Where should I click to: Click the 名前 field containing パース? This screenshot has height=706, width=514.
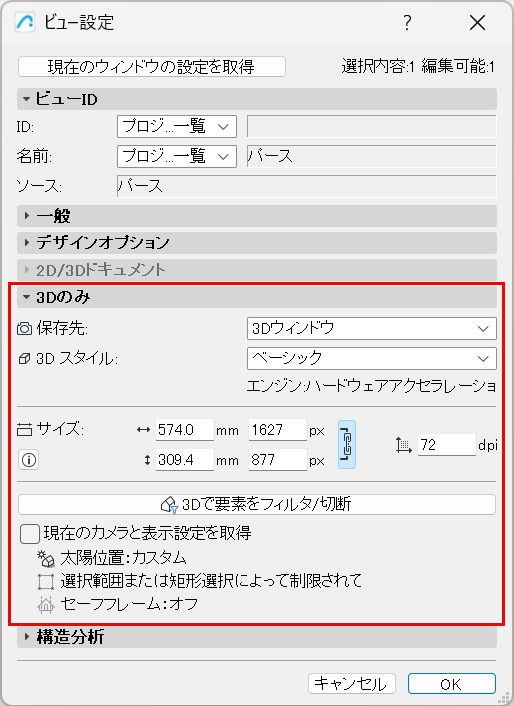tap(371, 156)
